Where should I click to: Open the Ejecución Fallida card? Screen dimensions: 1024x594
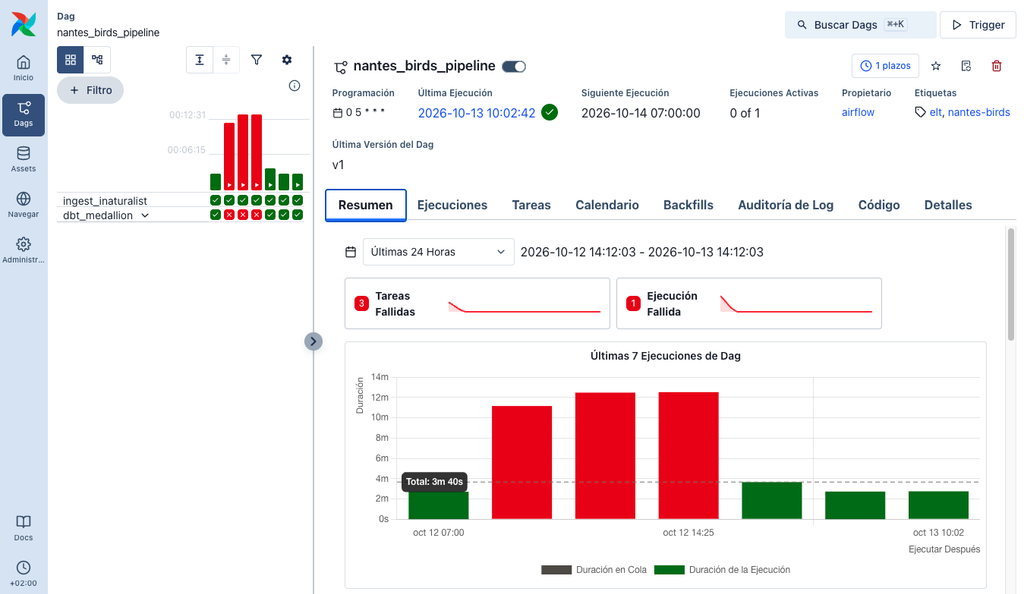(x=749, y=304)
